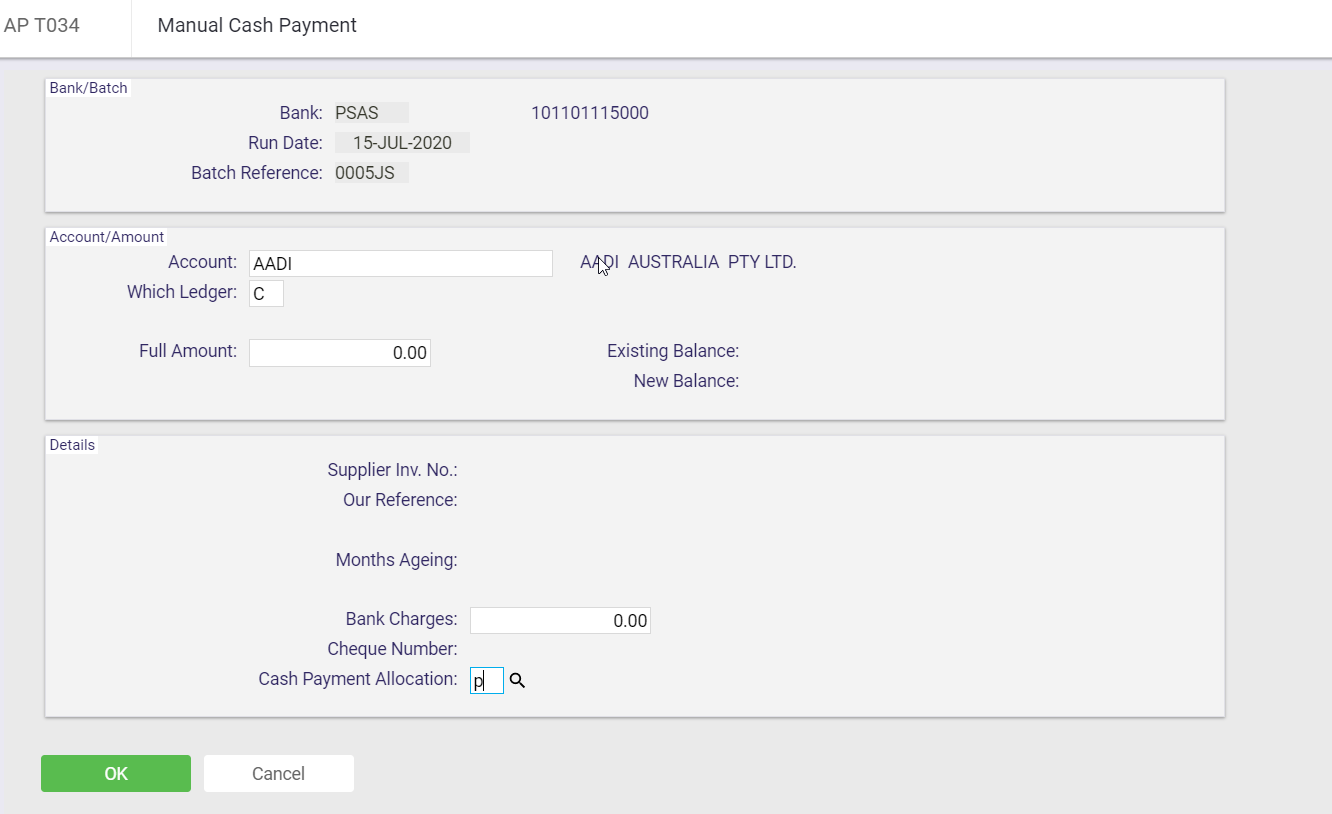Image resolution: width=1332 pixels, height=814 pixels.
Task: Click the New Balance label
Action: (686, 381)
